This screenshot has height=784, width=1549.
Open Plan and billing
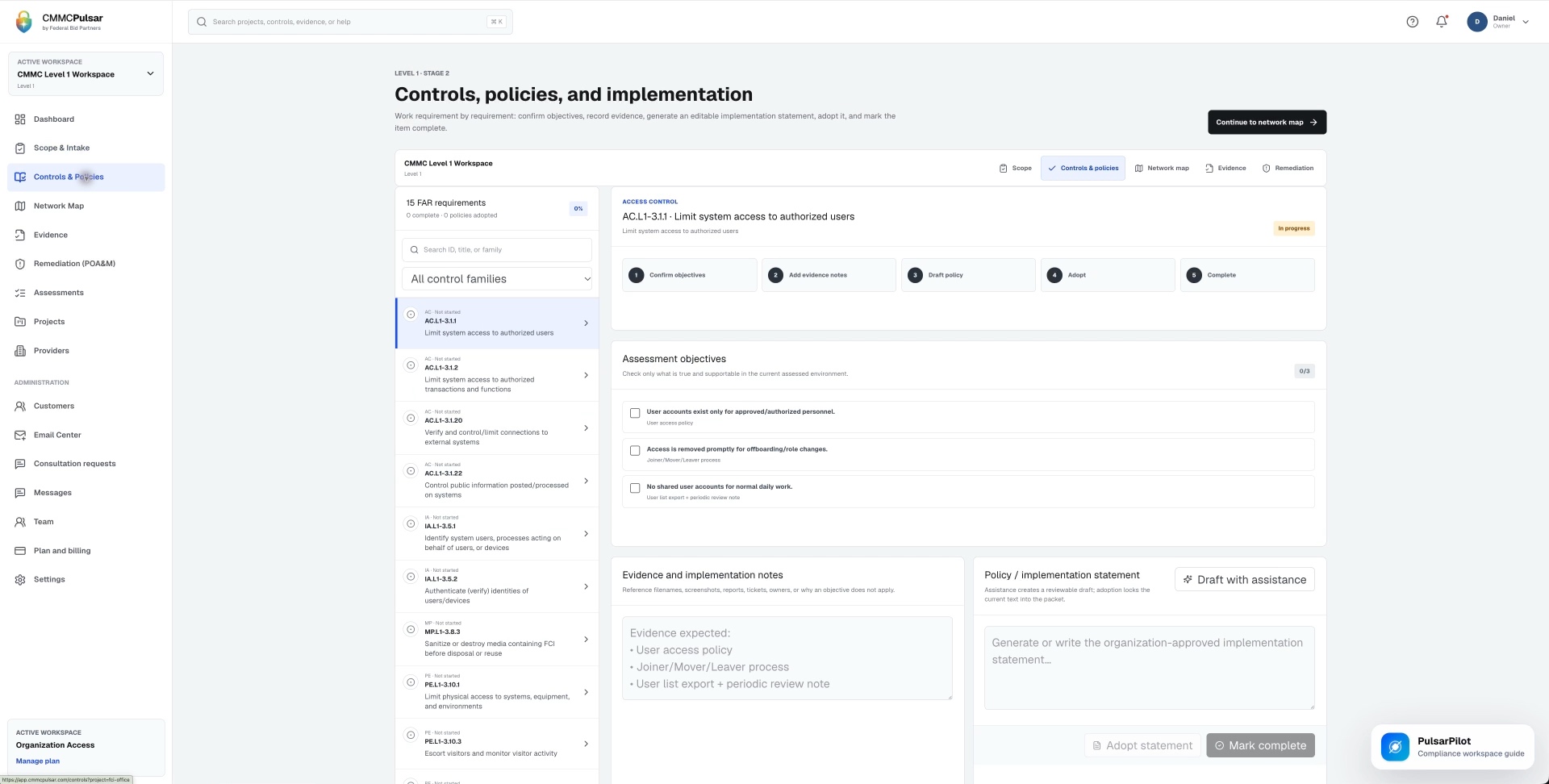click(x=86, y=551)
